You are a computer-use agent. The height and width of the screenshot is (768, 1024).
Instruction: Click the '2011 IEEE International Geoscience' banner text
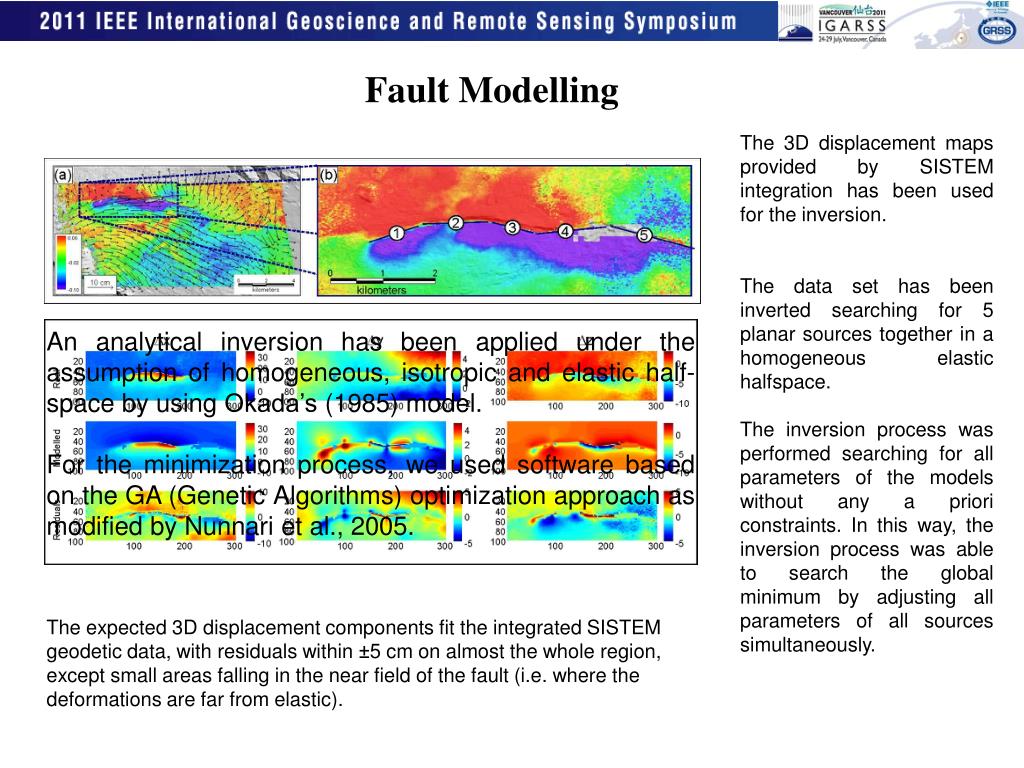coord(388,21)
